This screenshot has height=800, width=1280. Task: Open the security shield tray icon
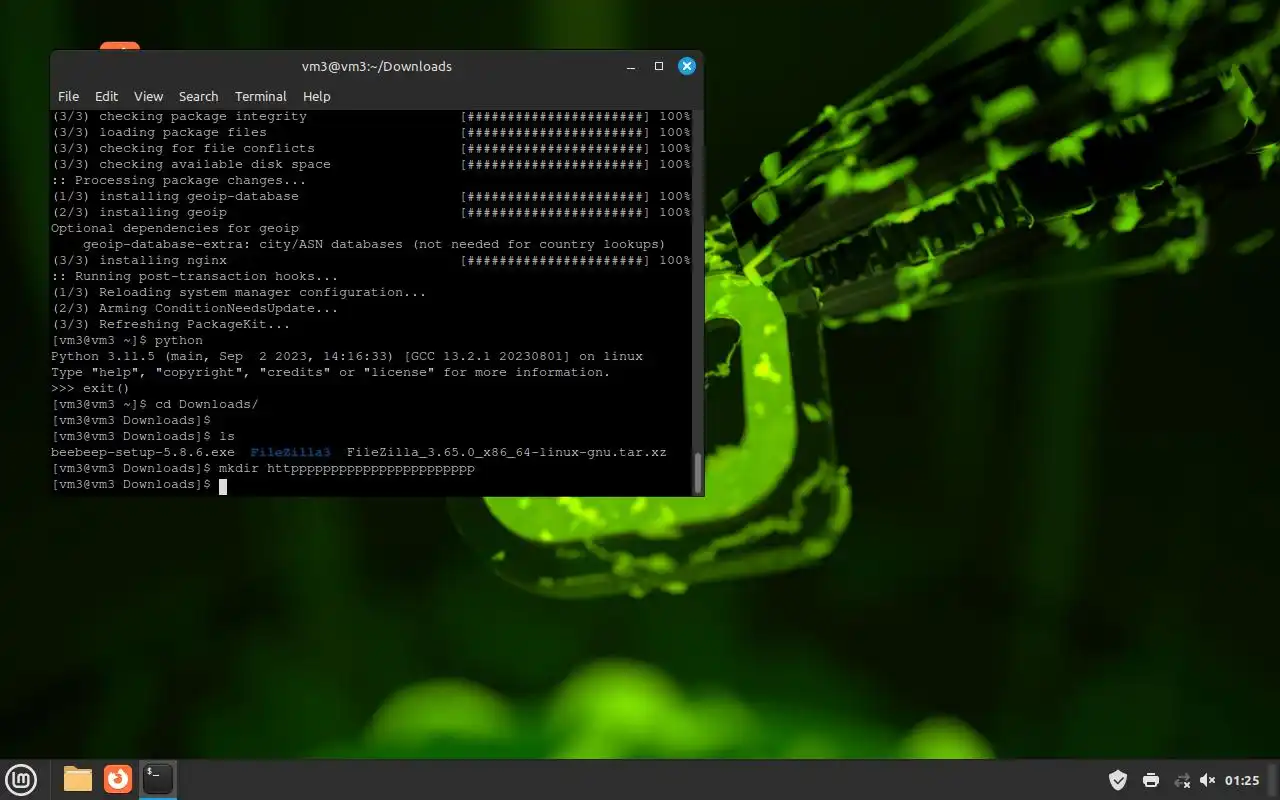point(1118,780)
